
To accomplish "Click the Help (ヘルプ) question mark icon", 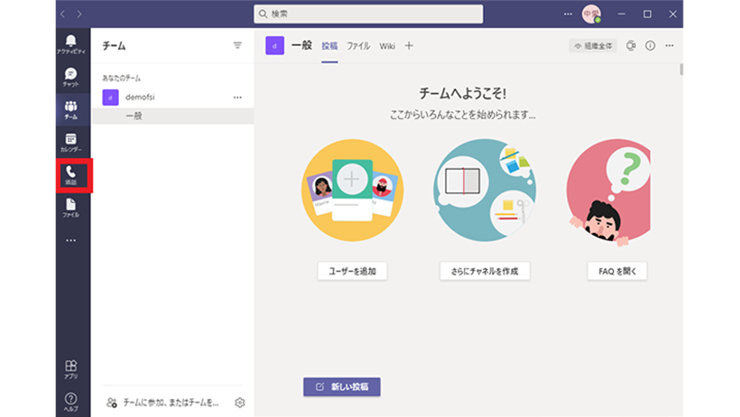I will click(x=71, y=401).
